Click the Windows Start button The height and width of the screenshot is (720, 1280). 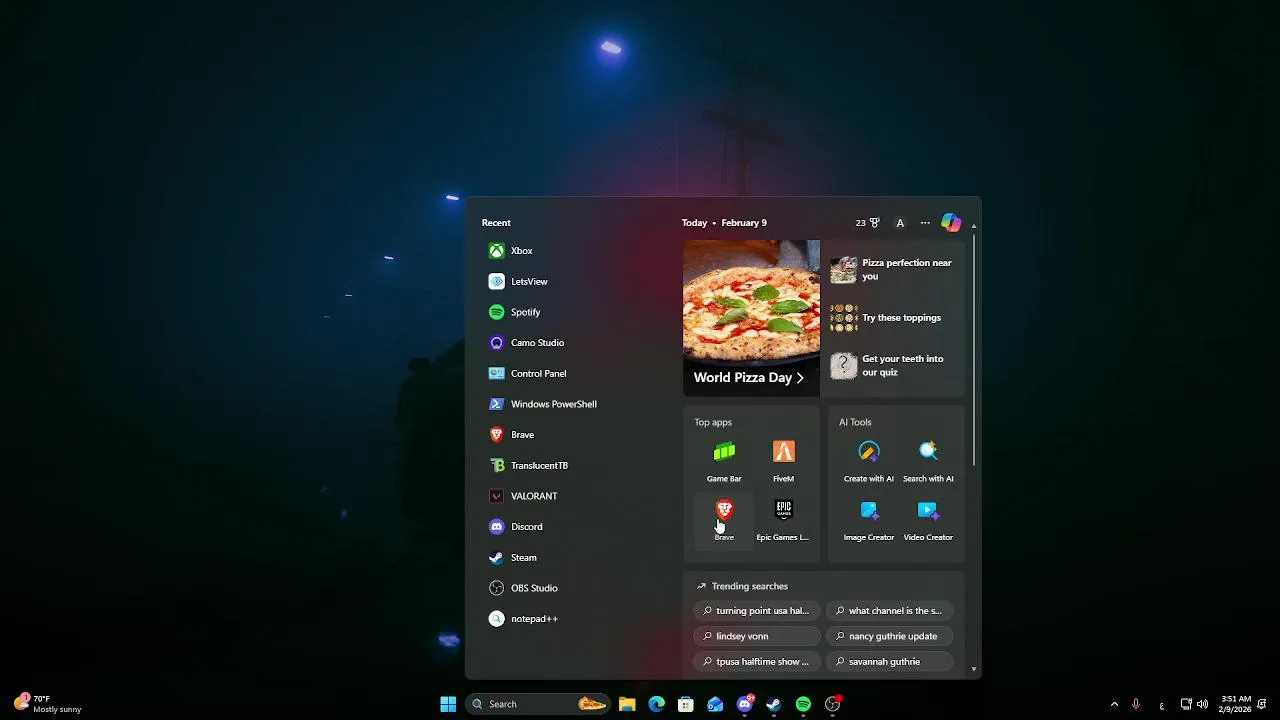click(x=448, y=704)
